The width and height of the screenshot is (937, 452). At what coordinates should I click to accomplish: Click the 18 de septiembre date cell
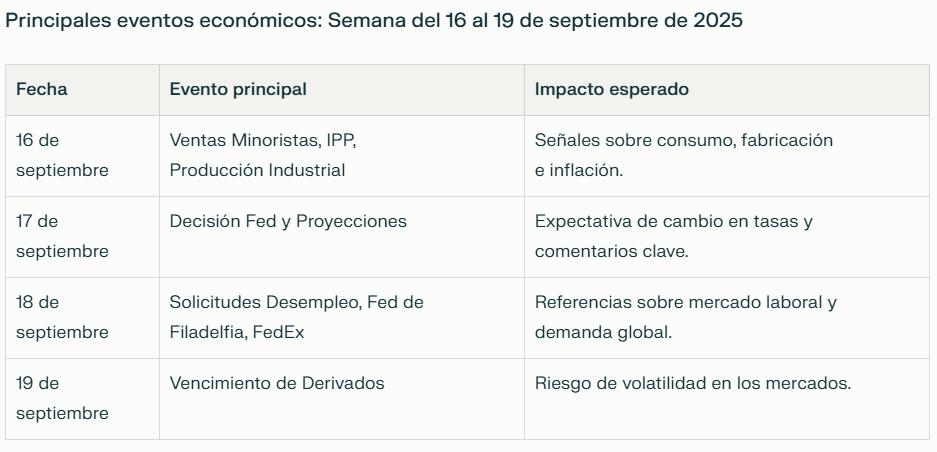click(82, 318)
